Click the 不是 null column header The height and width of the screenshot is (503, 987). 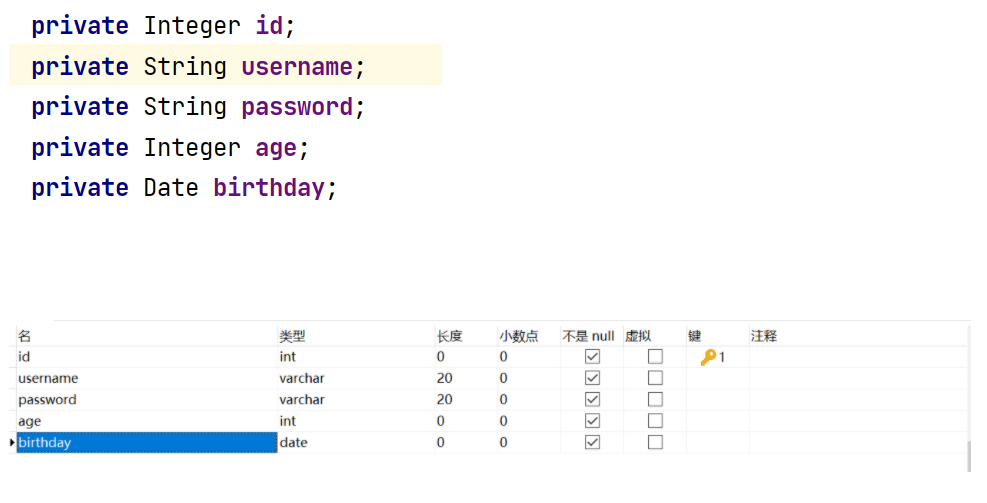[x=588, y=336]
